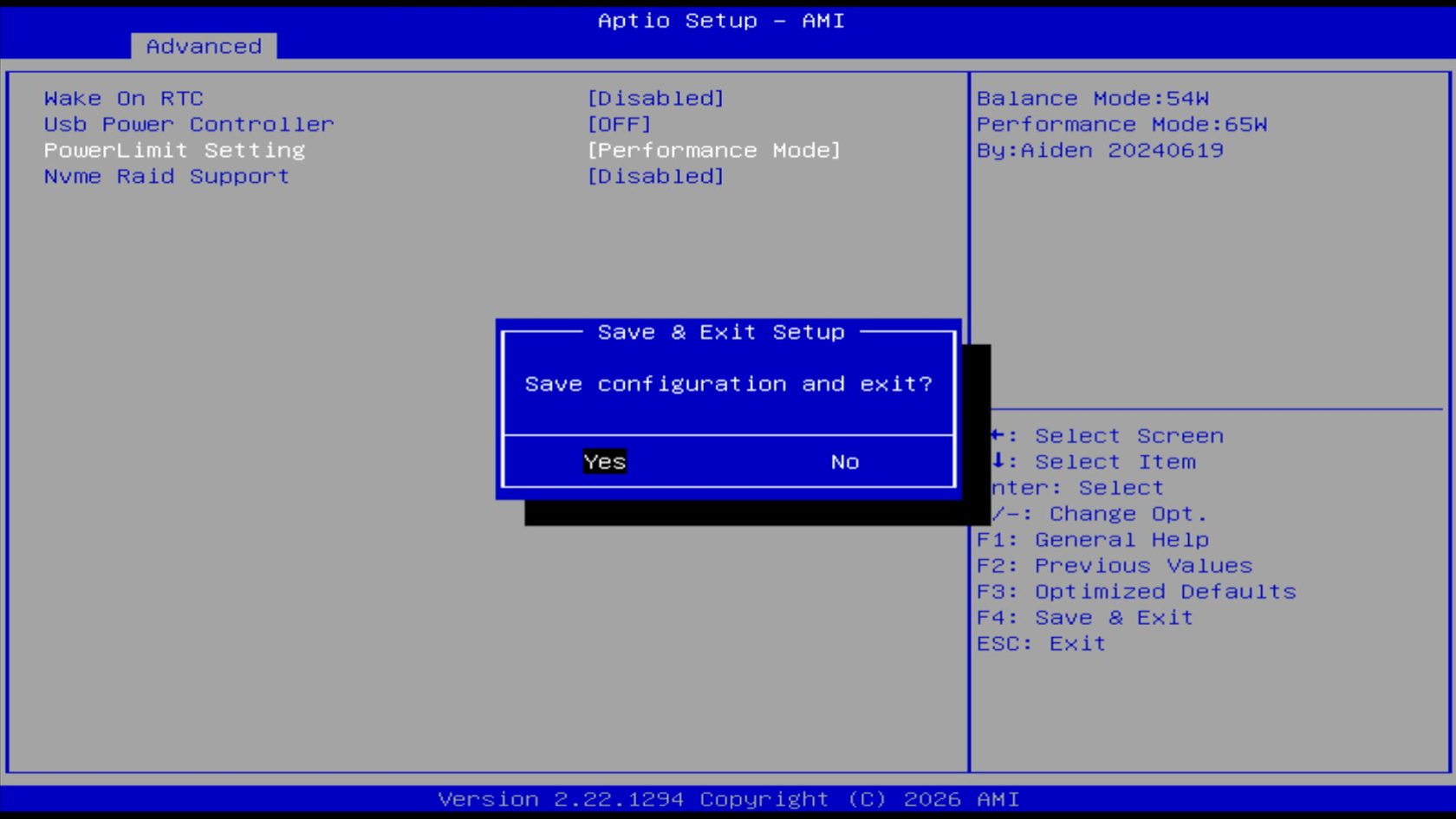Image resolution: width=1456 pixels, height=819 pixels.
Task: Click 'By:Aiden 20240619' text
Action: click(x=1100, y=151)
